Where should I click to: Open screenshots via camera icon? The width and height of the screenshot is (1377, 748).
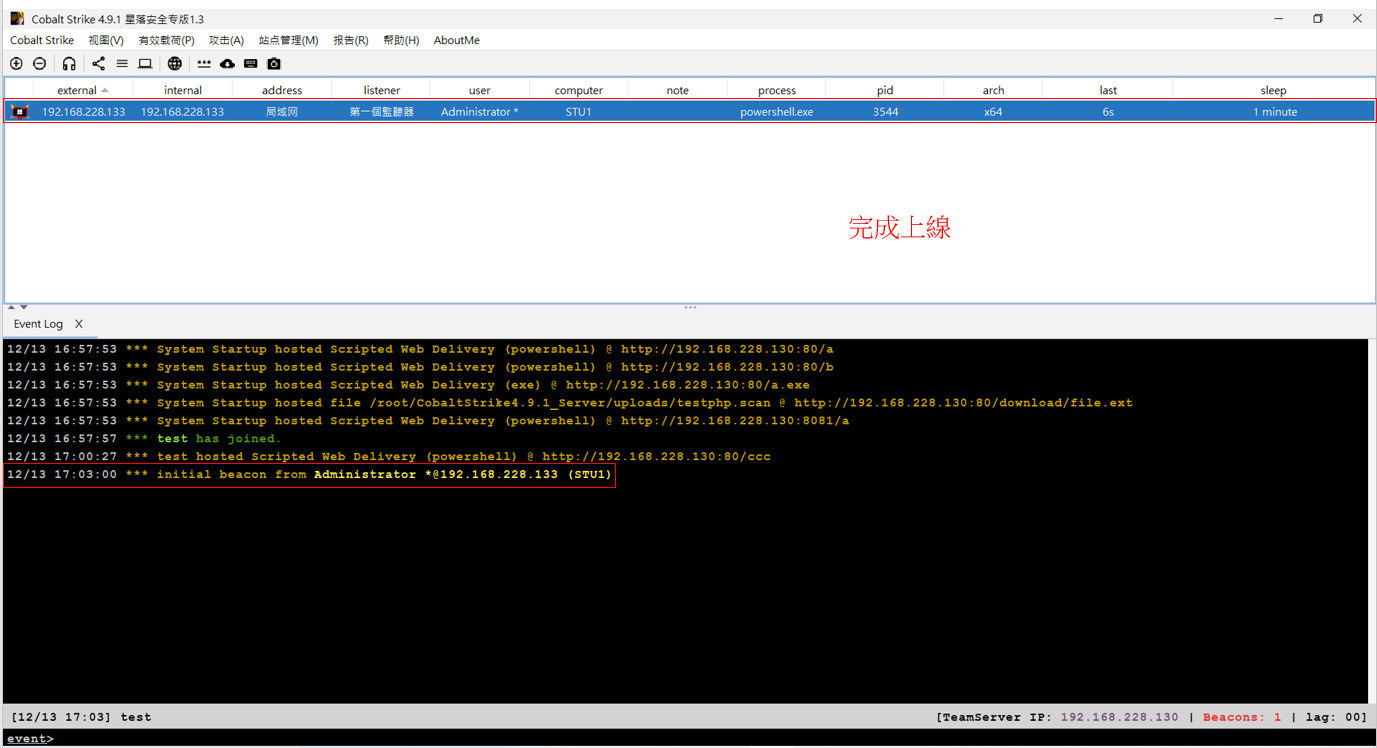pyautogui.click(x=274, y=64)
